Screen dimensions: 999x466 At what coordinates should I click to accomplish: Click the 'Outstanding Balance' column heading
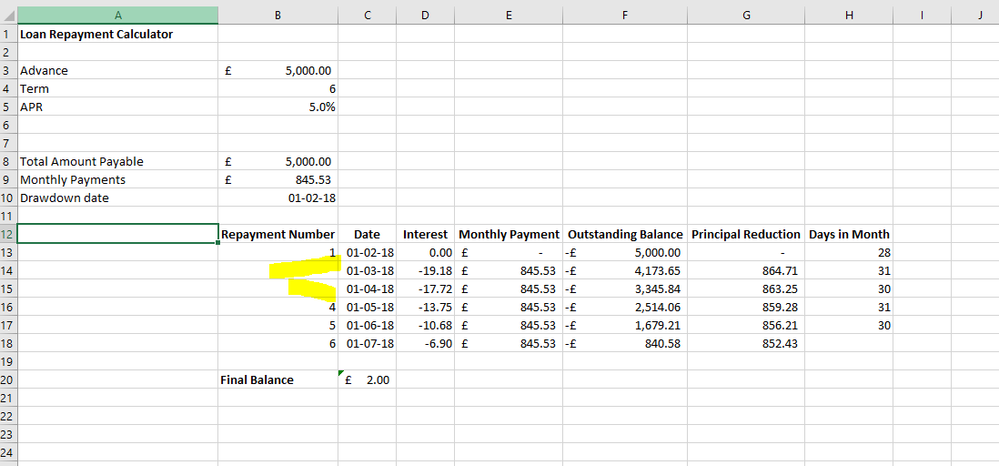pyautogui.click(x=625, y=234)
